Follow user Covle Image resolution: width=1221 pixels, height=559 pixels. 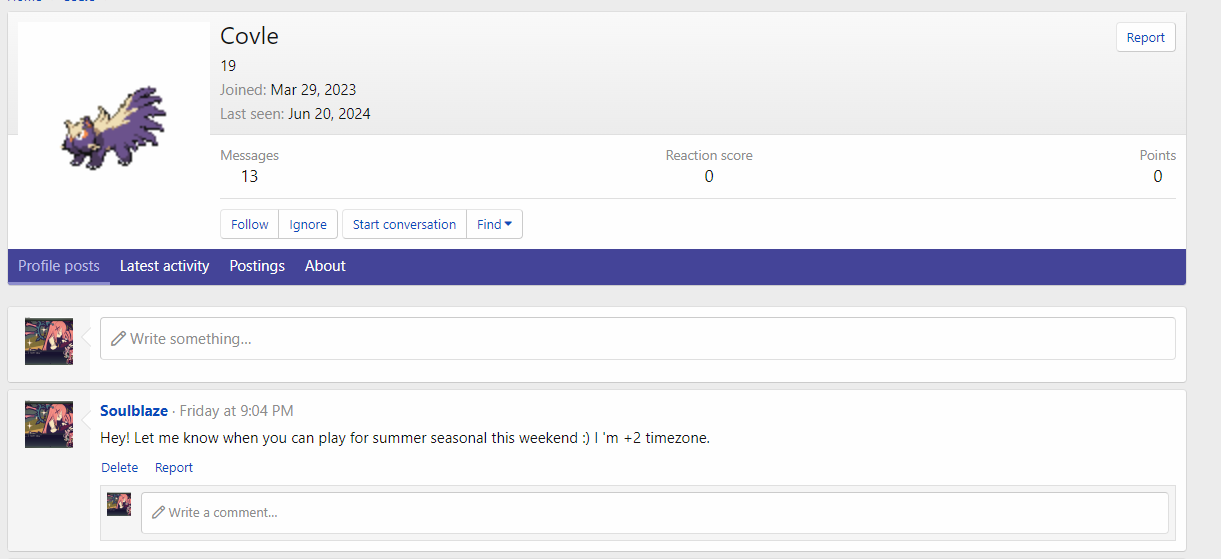(249, 224)
